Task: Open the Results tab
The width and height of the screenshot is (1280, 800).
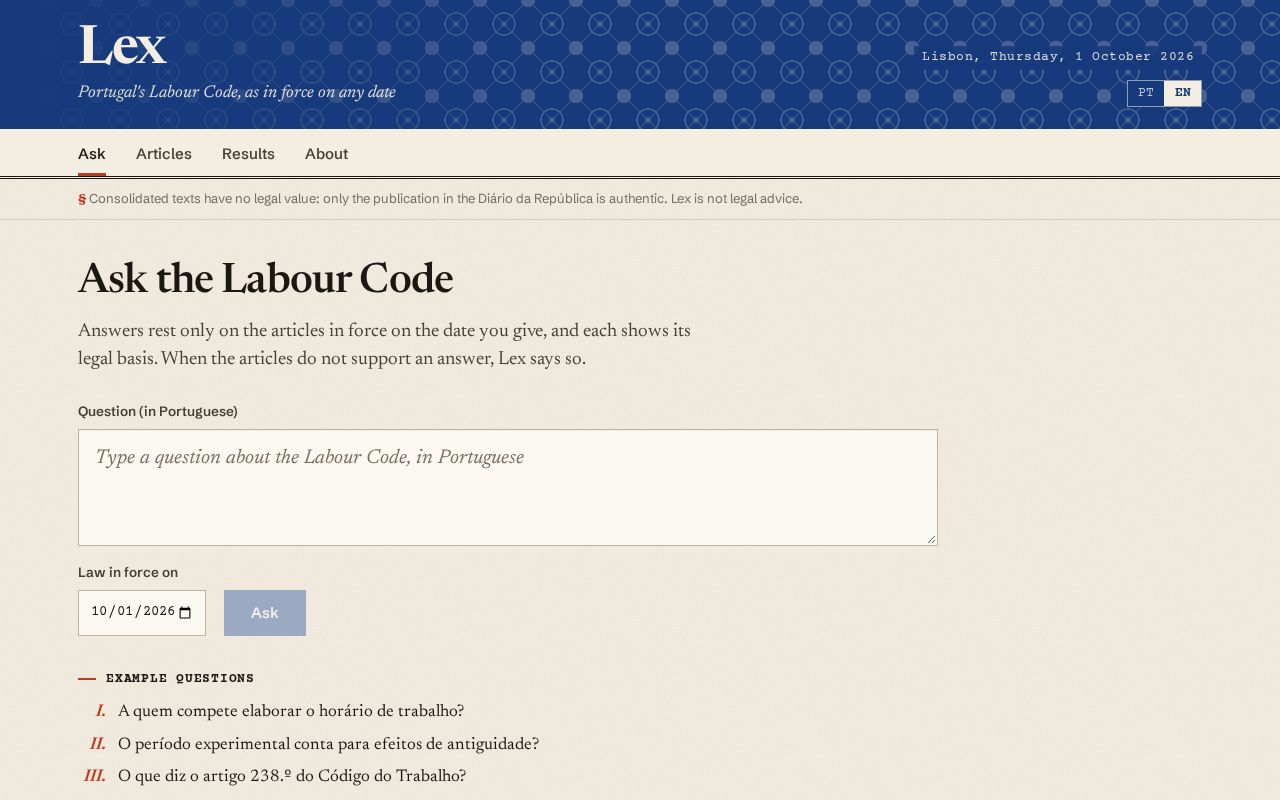Action: click(x=248, y=154)
